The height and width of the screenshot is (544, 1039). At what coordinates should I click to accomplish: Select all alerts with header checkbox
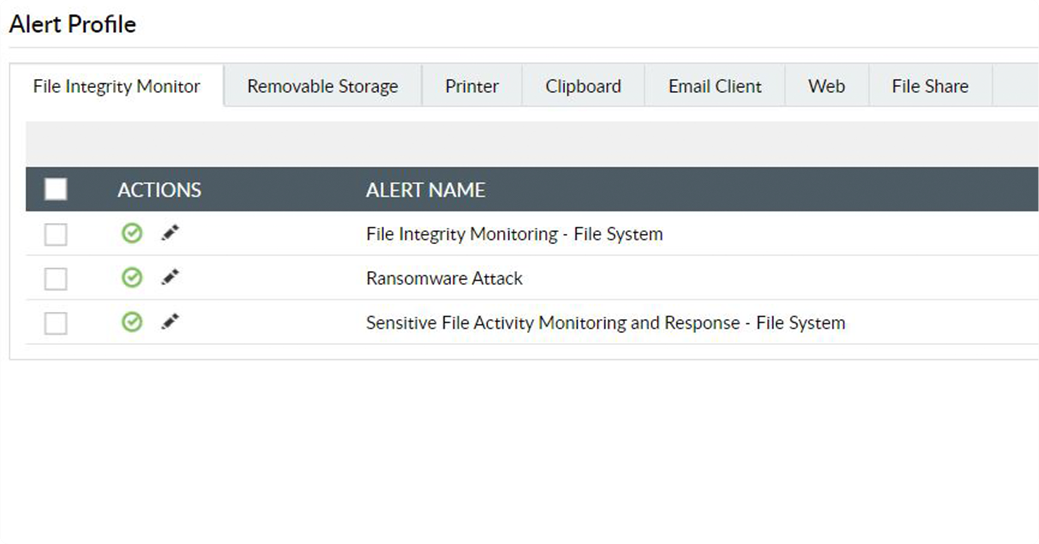[56, 189]
